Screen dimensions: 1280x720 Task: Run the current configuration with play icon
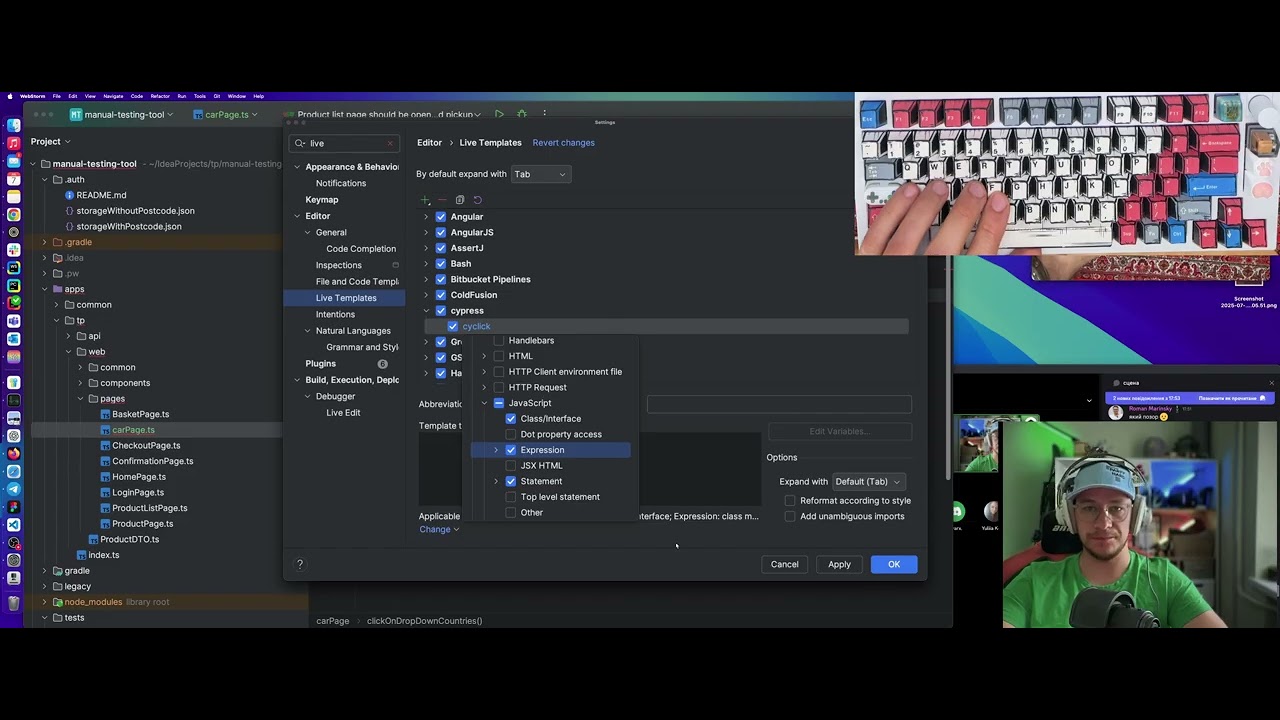pos(499,114)
